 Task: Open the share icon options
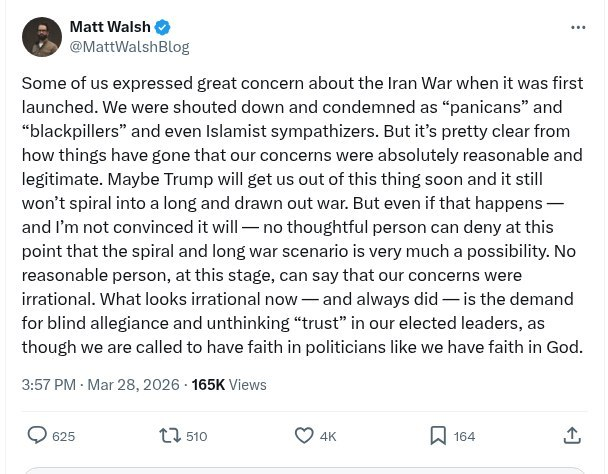pyautogui.click(x=572, y=435)
